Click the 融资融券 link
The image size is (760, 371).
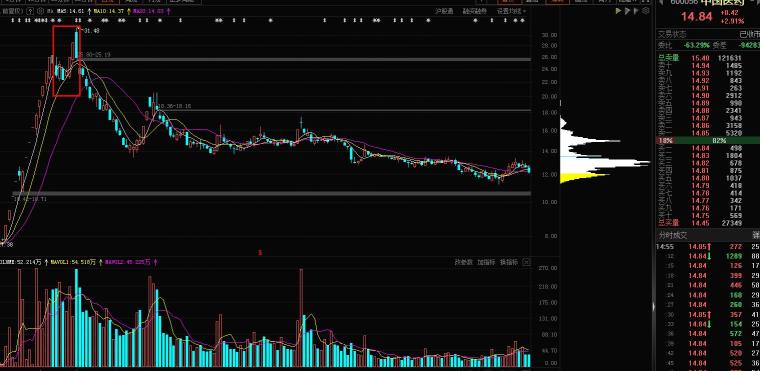point(475,11)
